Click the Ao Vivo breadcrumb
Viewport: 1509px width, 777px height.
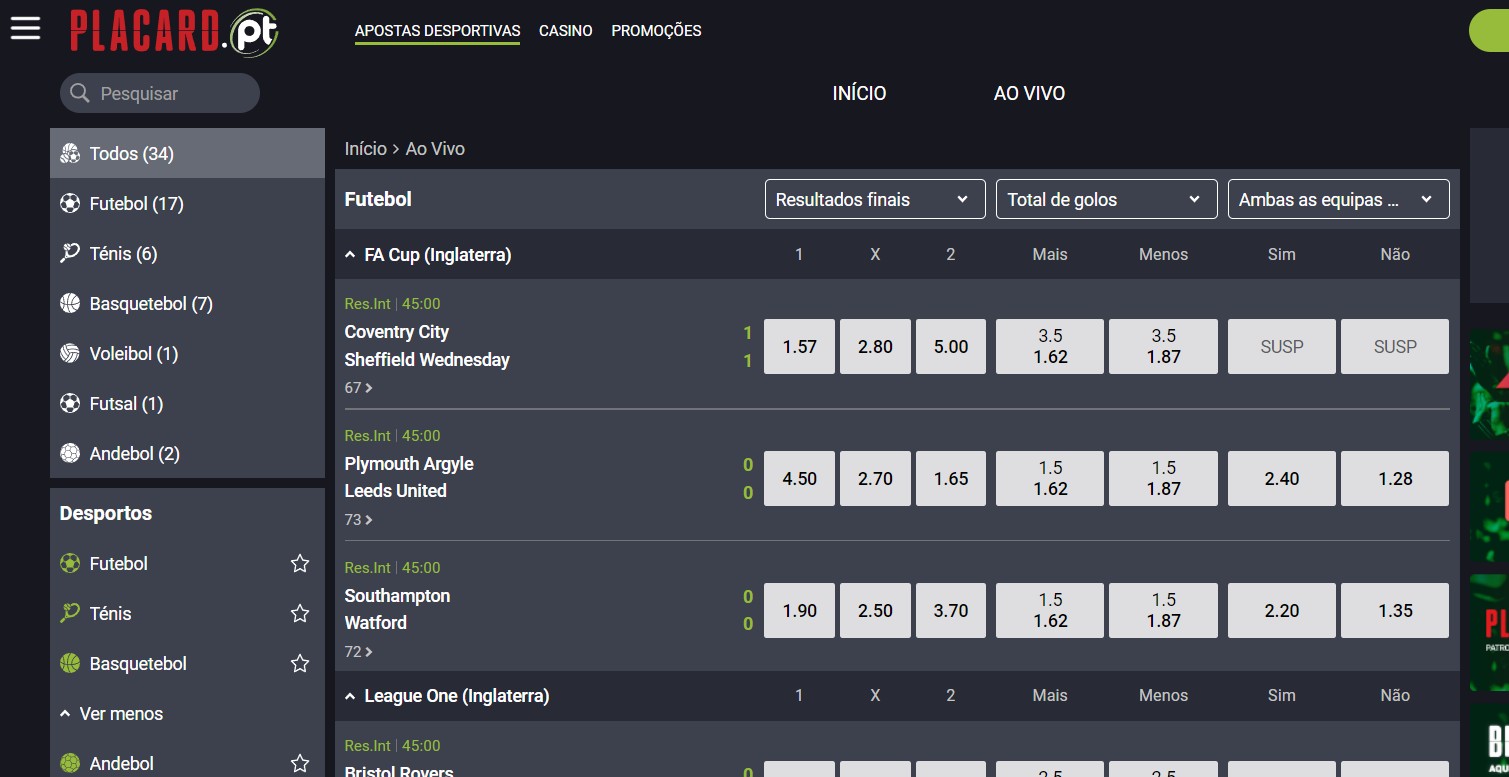click(x=435, y=149)
